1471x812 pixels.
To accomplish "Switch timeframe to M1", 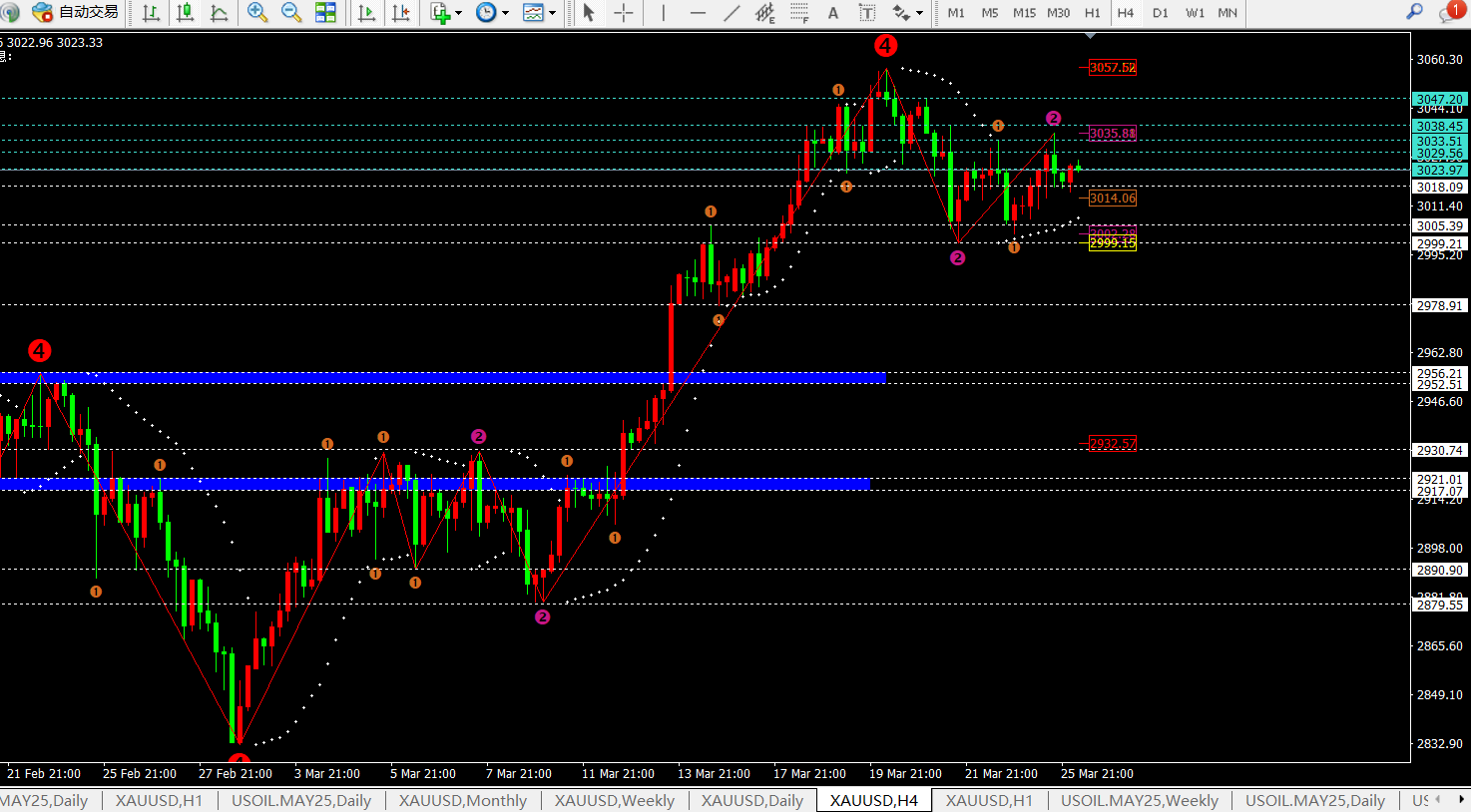I will click(x=956, y=13).
